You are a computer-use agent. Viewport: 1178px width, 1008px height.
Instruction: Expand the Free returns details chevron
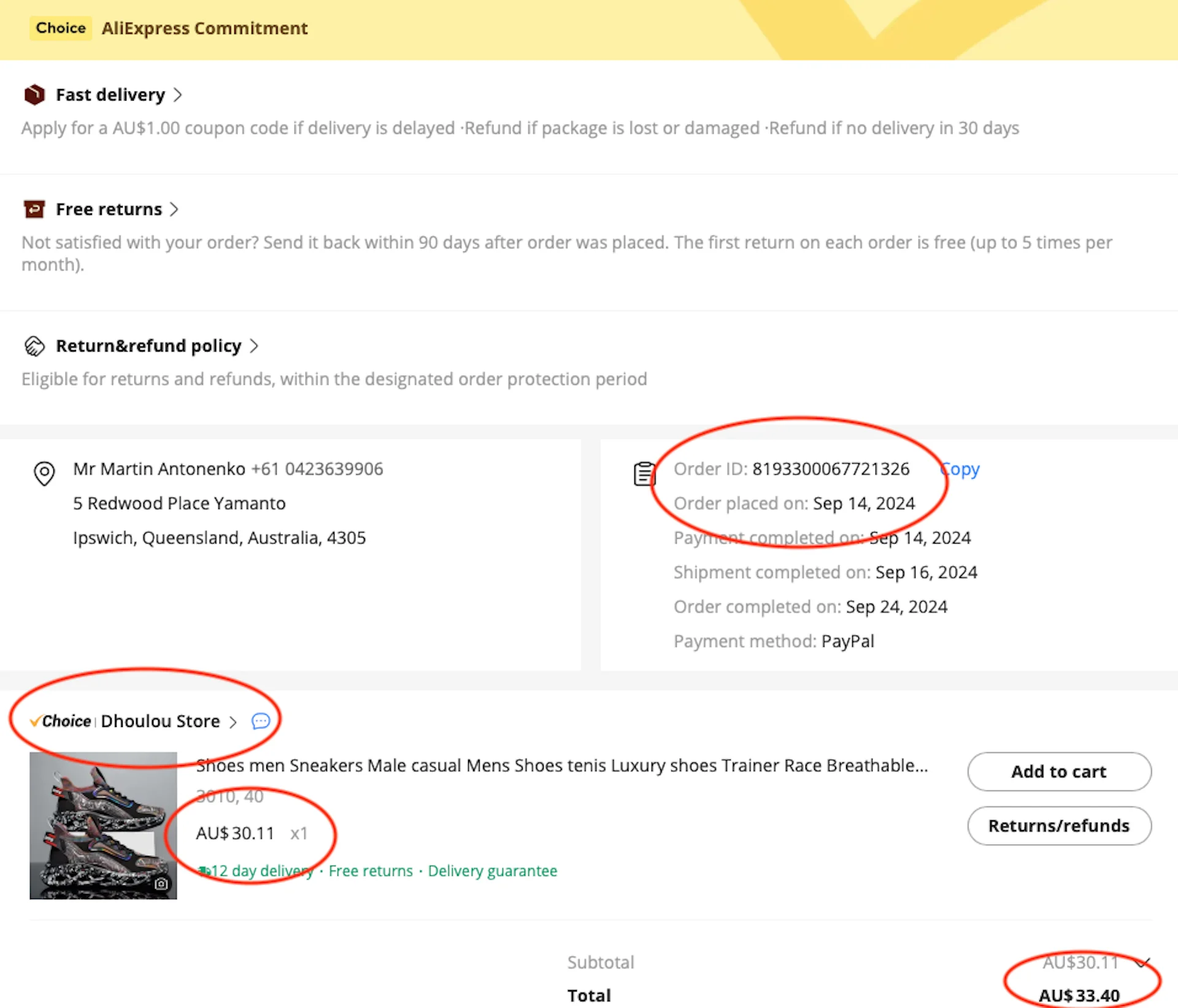point(174,209)
